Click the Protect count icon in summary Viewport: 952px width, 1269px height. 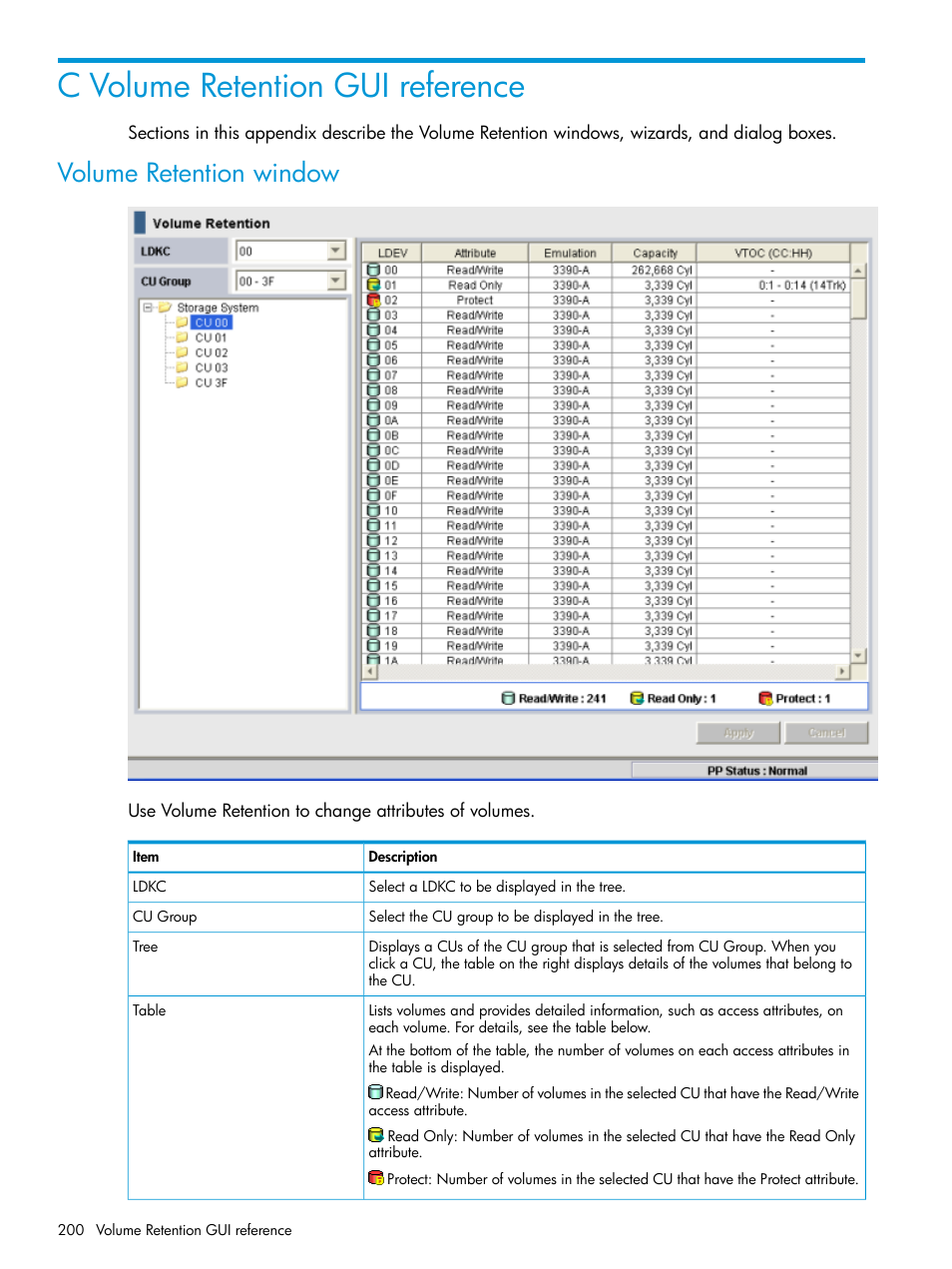pyautogui.click(x=765, y=698)
